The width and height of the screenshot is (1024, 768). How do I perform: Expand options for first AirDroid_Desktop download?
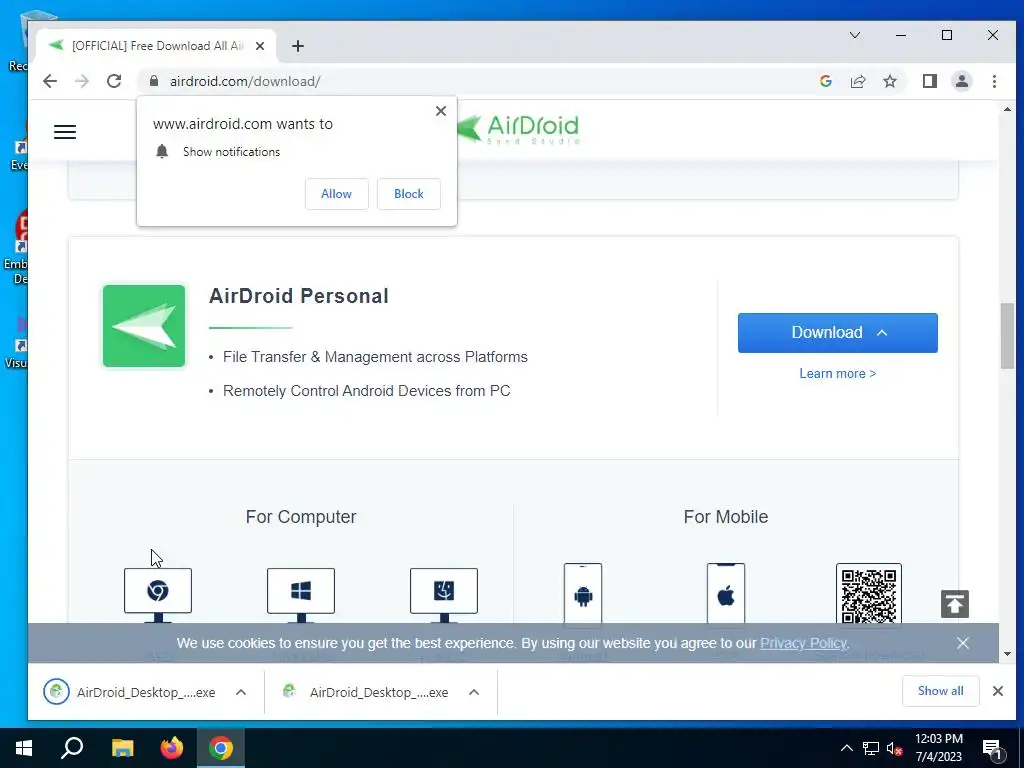click(x=241, y=692)
